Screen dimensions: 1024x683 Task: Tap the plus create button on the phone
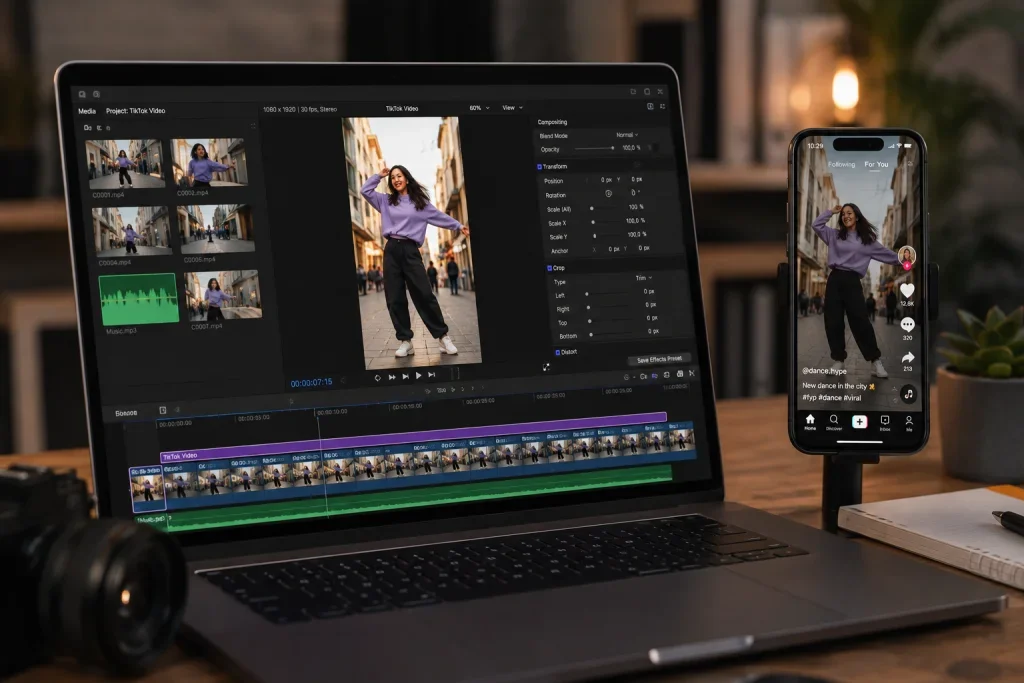coord(859,422)
